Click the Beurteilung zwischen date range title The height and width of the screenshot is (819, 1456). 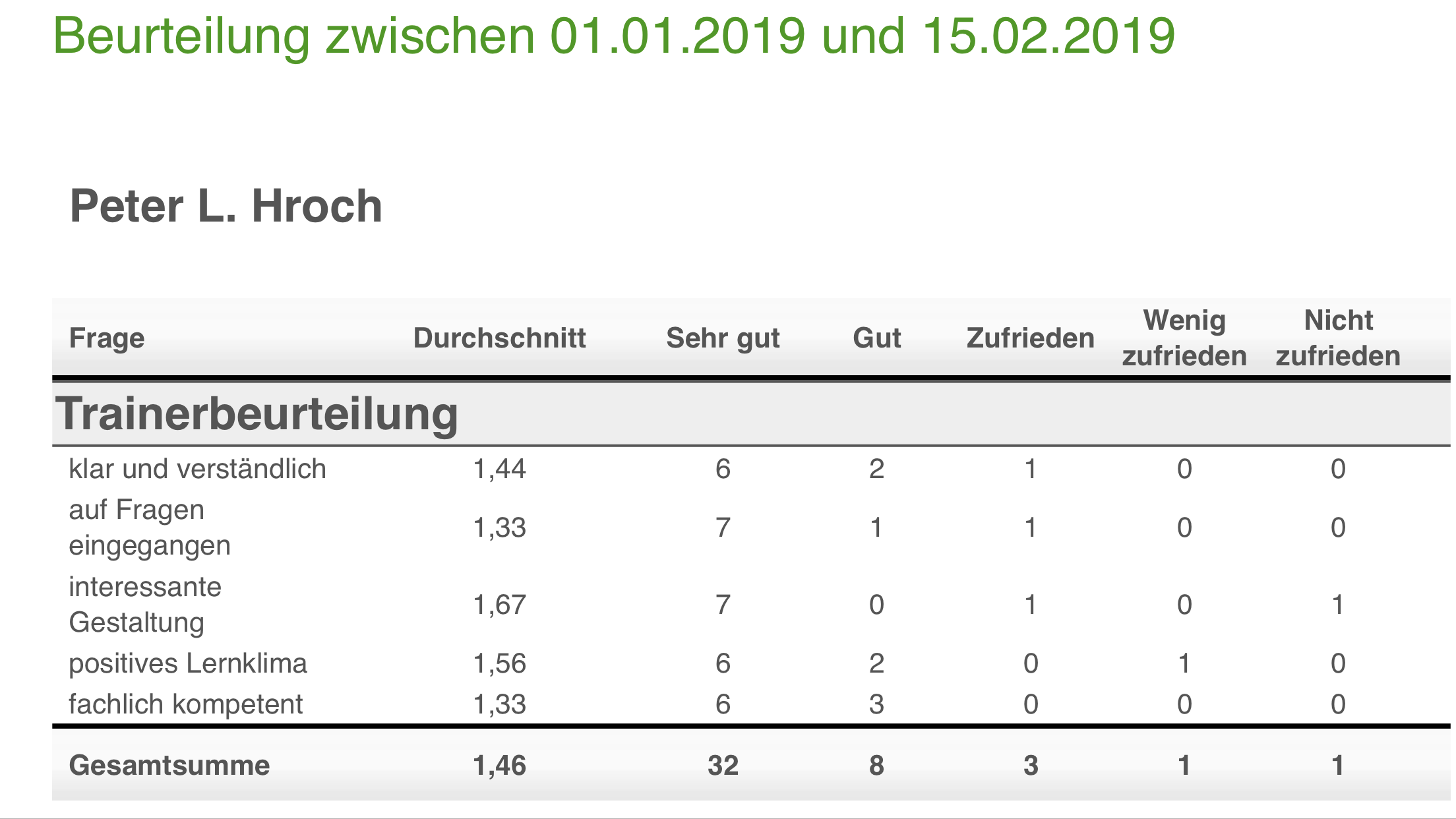613,36
